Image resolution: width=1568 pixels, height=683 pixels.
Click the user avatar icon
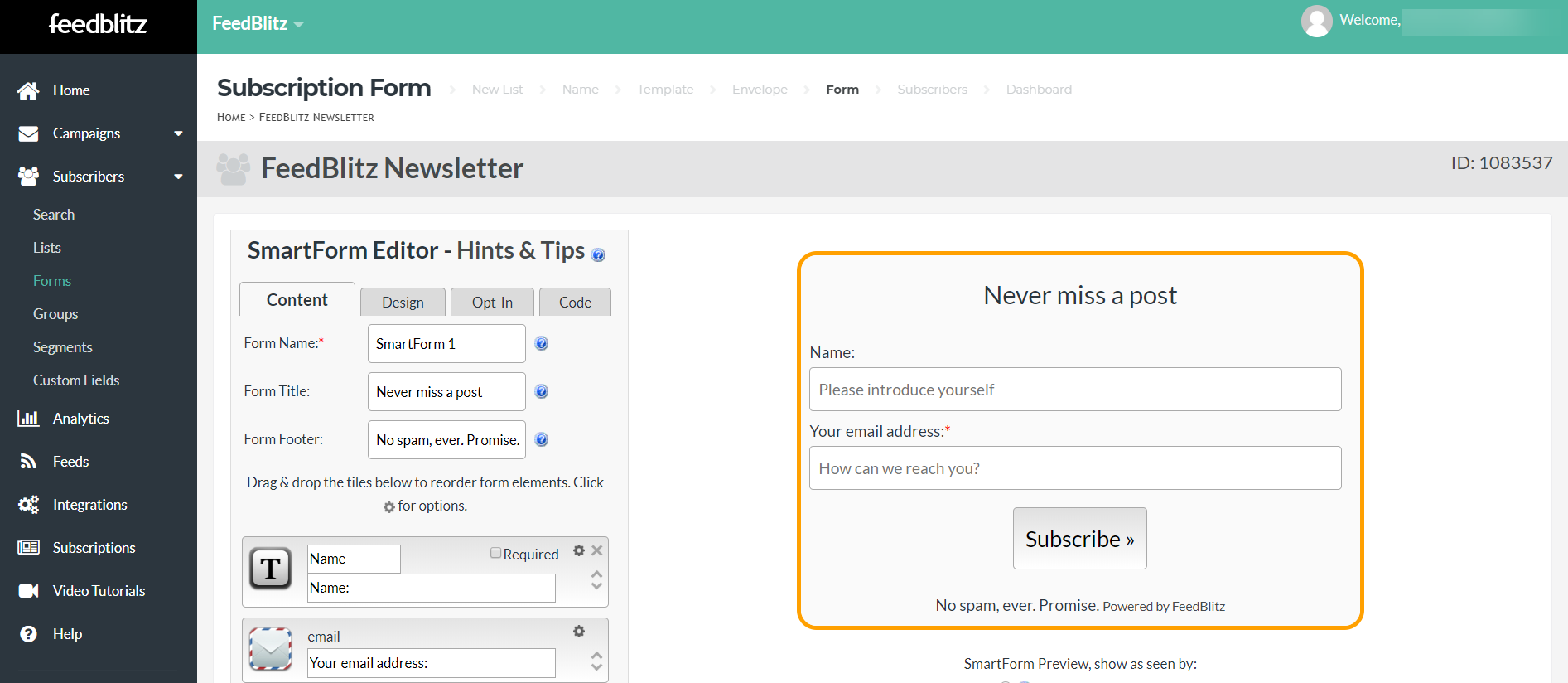click(1316, 22)
